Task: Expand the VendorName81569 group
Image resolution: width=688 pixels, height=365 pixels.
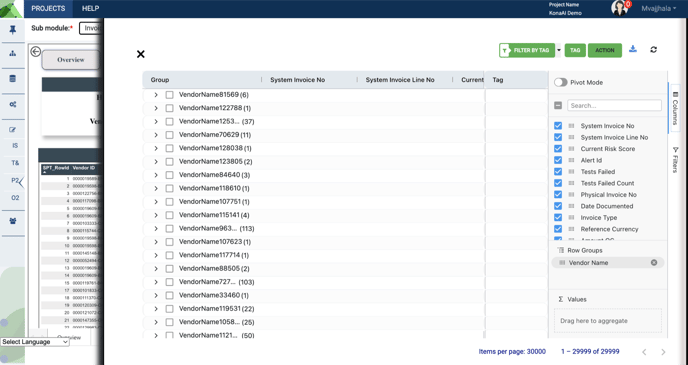Action: tap(156, 95)
